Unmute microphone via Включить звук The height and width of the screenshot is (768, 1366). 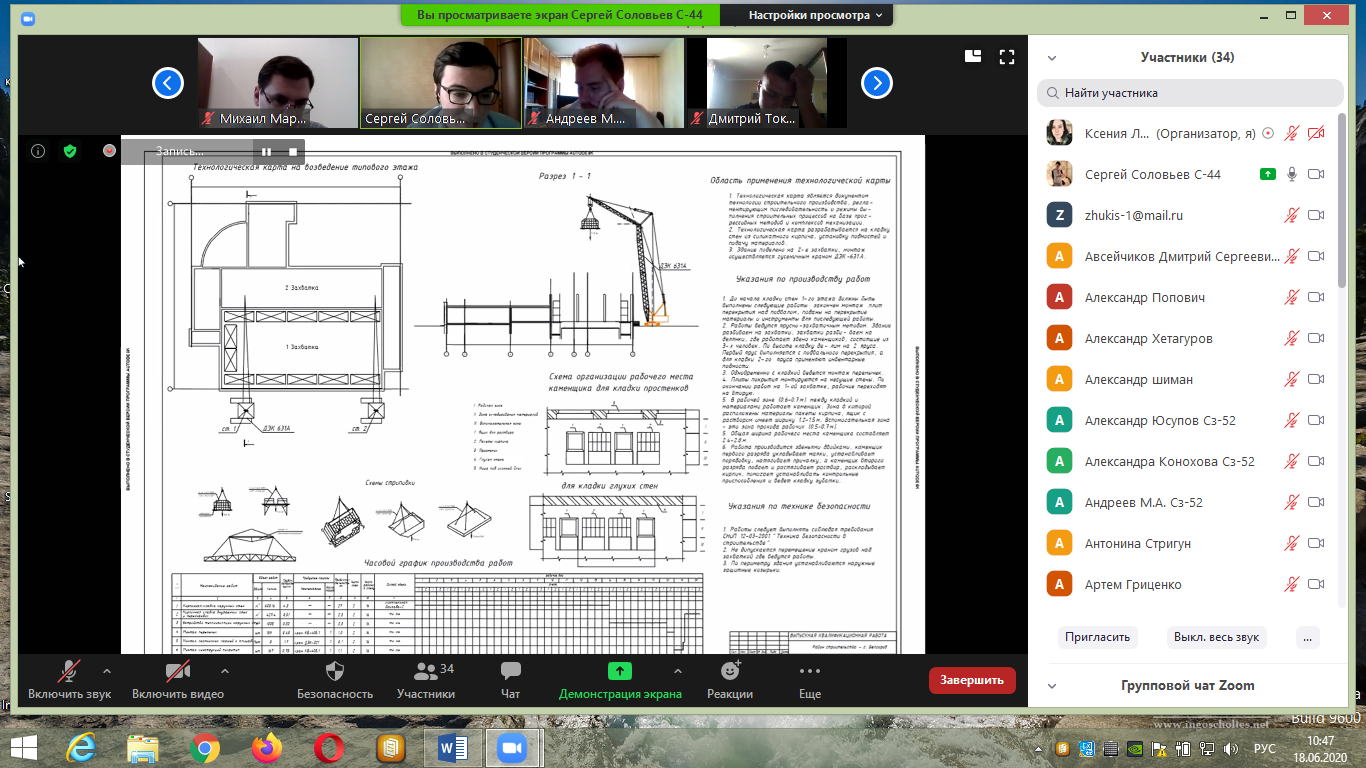pyautogui.click(x=69, y=680)
